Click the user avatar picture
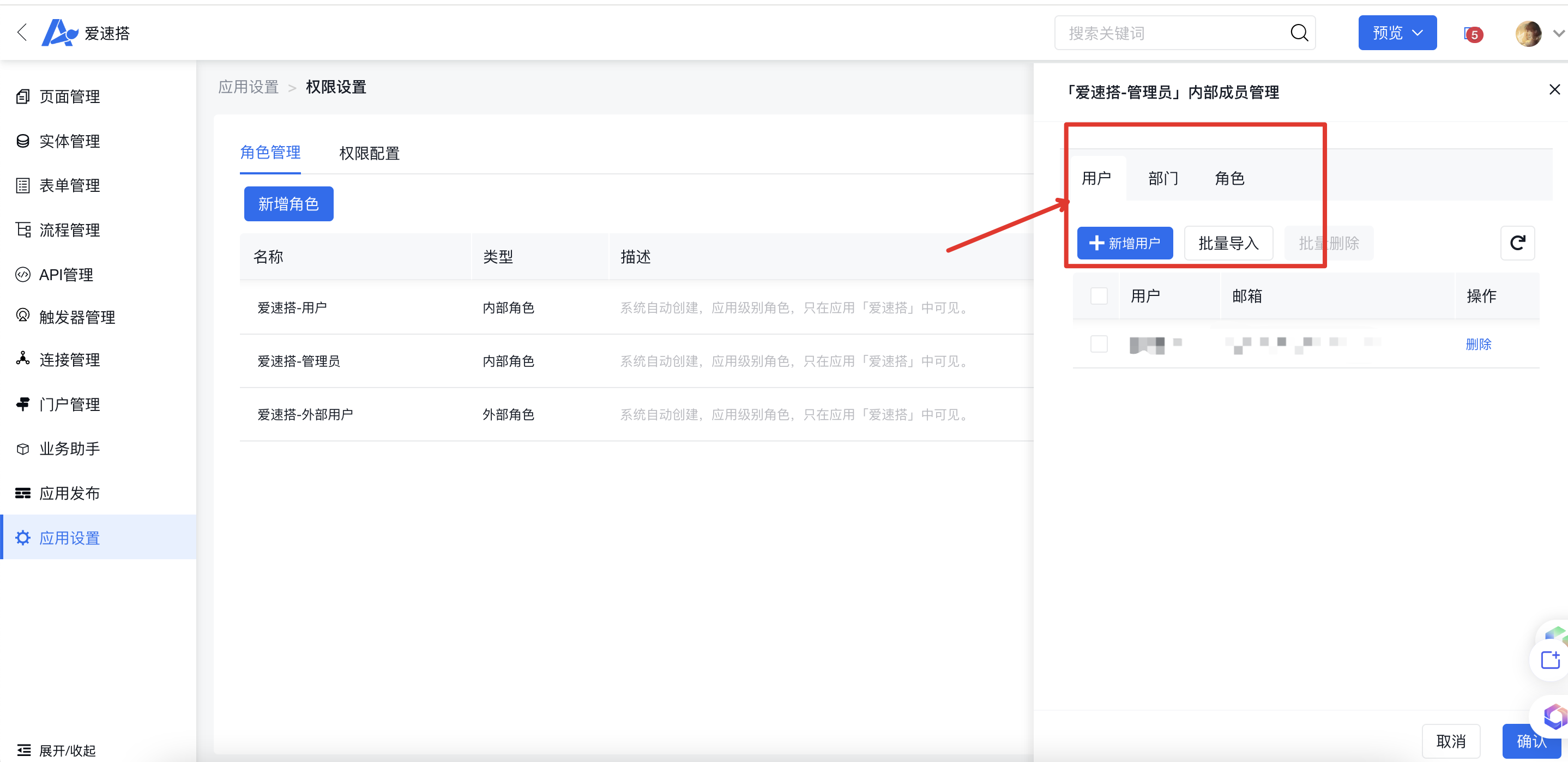The image size is (1568, 762). (x=1528, y=33)
